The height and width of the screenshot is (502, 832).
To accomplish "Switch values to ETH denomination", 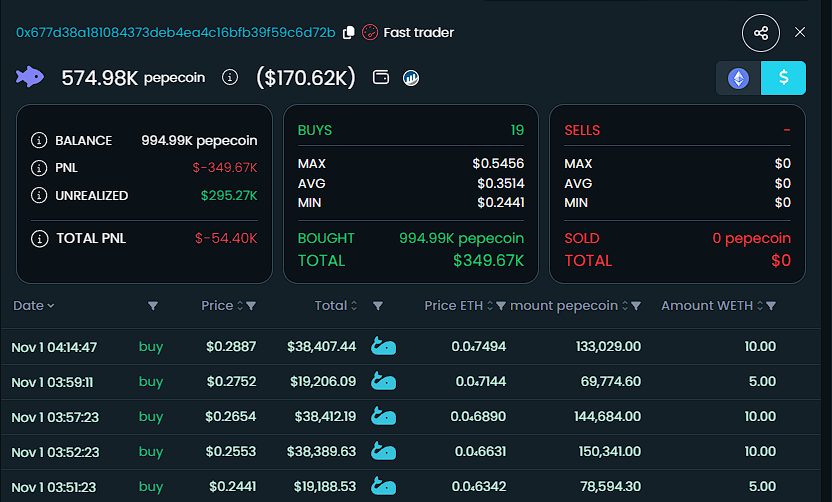I will click(738, 78).
